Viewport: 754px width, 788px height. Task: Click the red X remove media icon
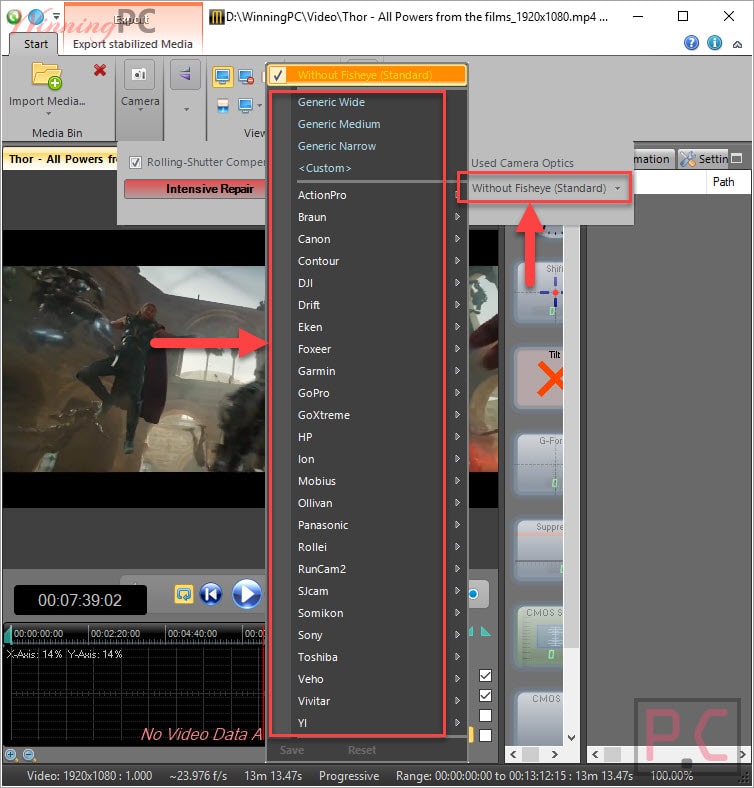tap(100, 70)
